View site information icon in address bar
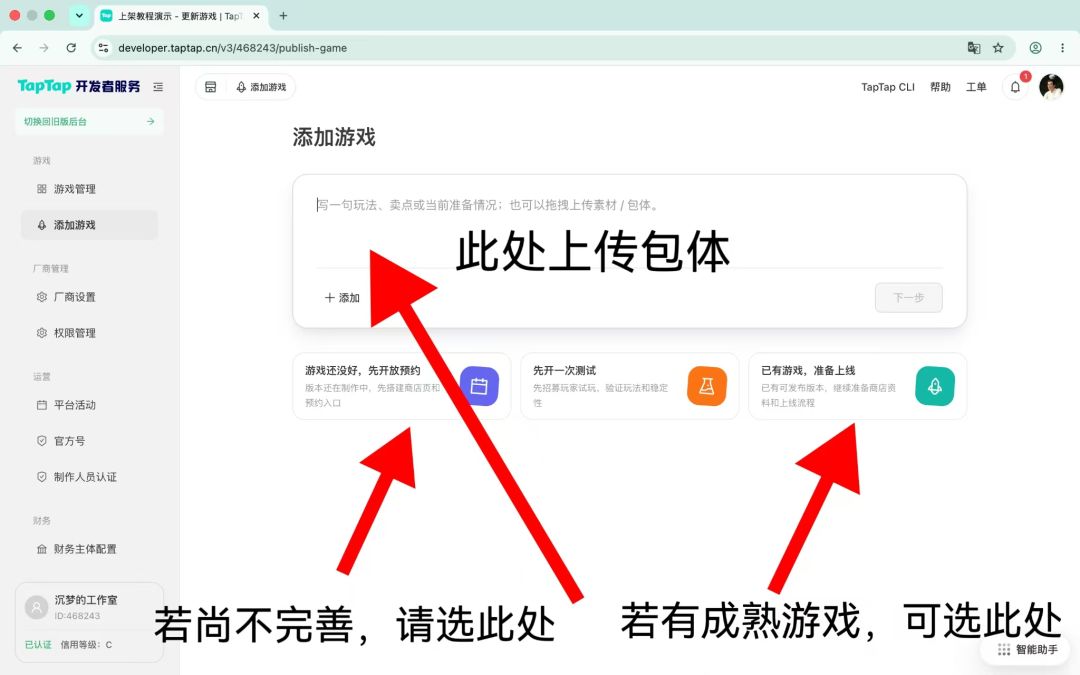This screenshot has width=1080, height=675. [x=103, y=48]
